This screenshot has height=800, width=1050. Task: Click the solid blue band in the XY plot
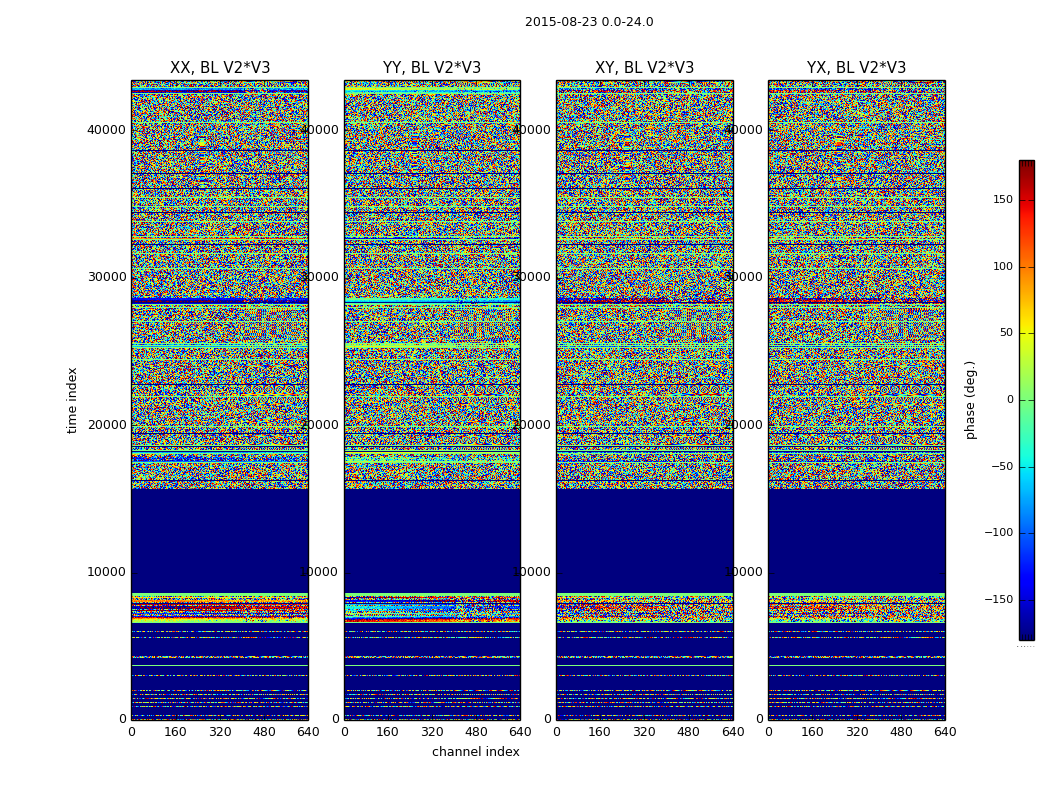pos(644,540)
